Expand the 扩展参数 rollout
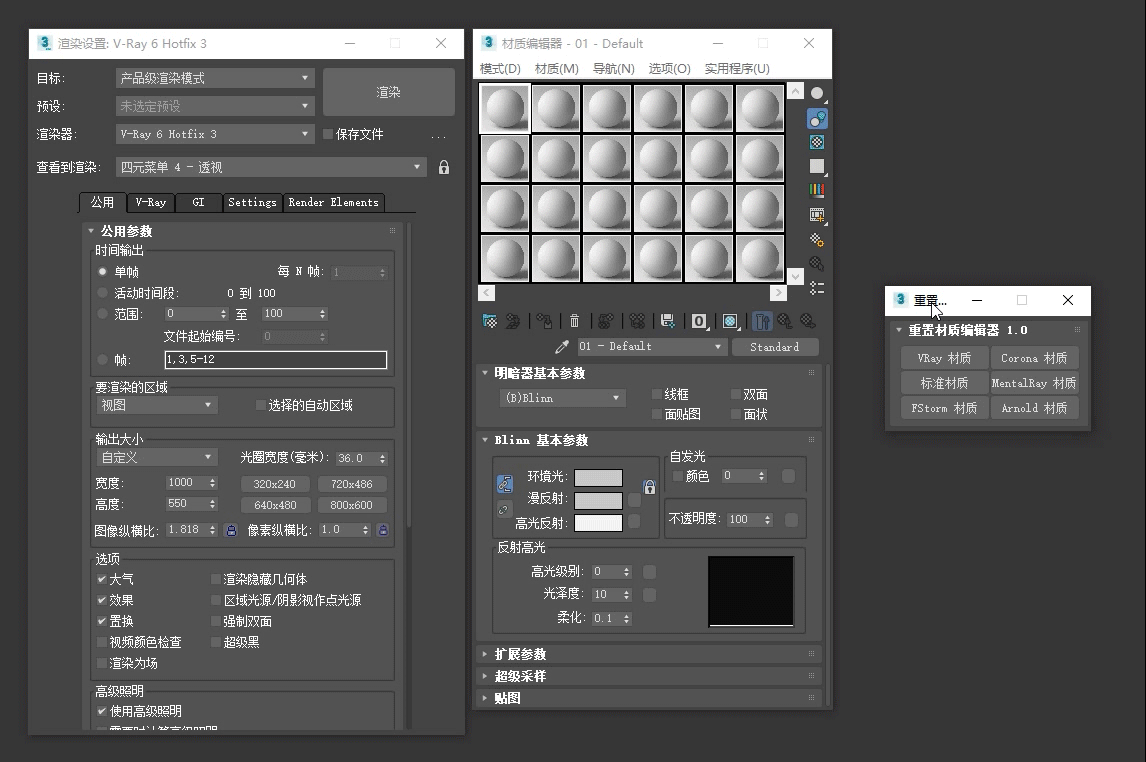Viewport: 1146px width, 762px height. point(520,654)
